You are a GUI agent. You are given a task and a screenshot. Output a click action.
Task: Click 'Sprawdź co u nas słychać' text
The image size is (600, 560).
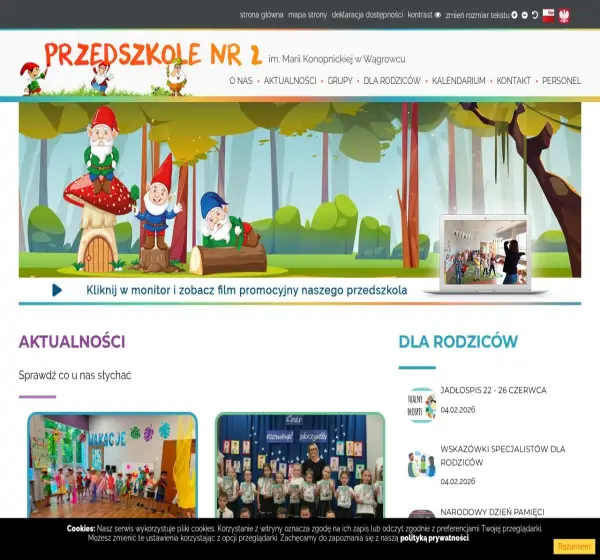coord(75,375)
